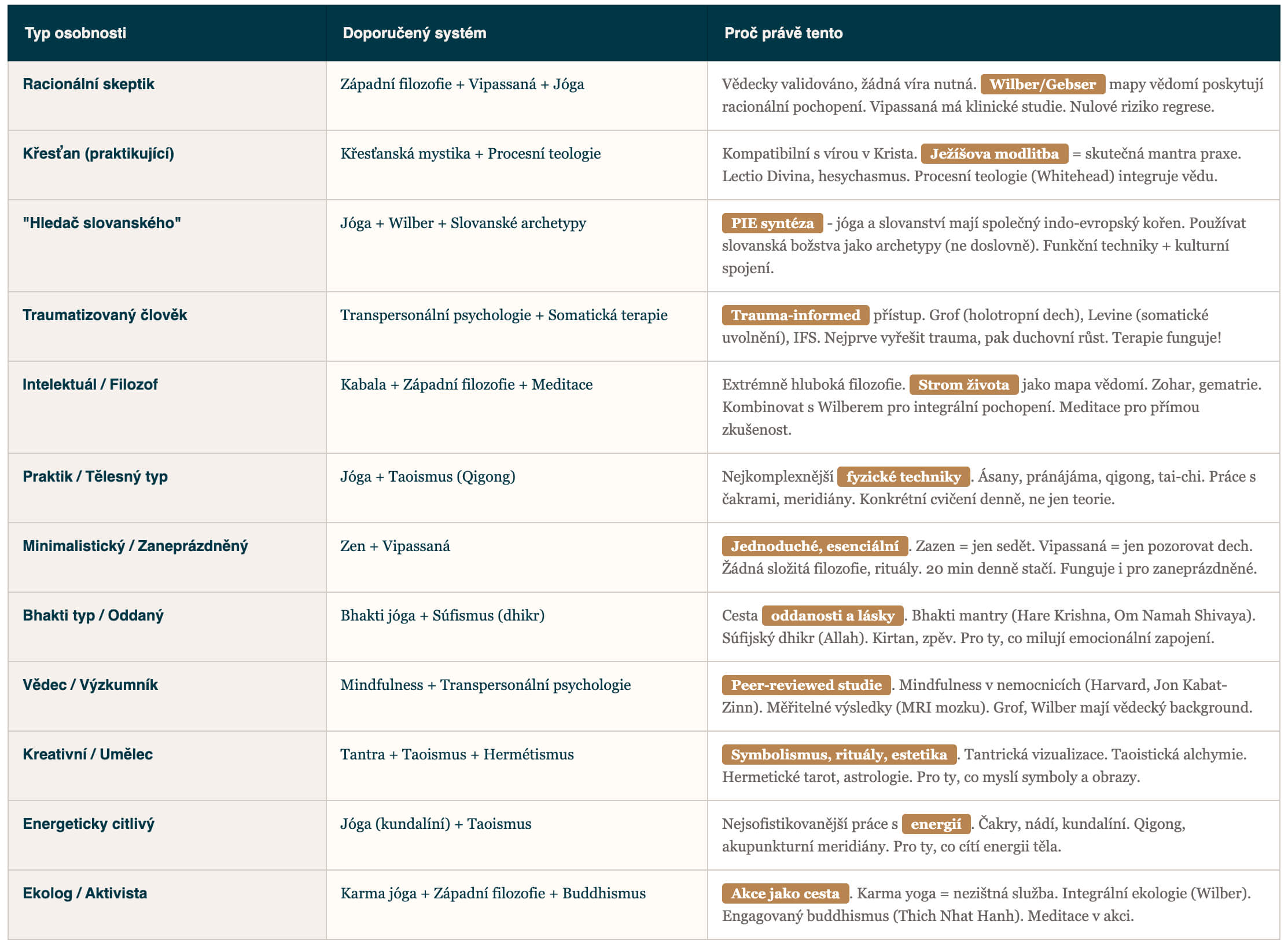Click the "PIE syntéza" badge

click(x=772, y=223)
